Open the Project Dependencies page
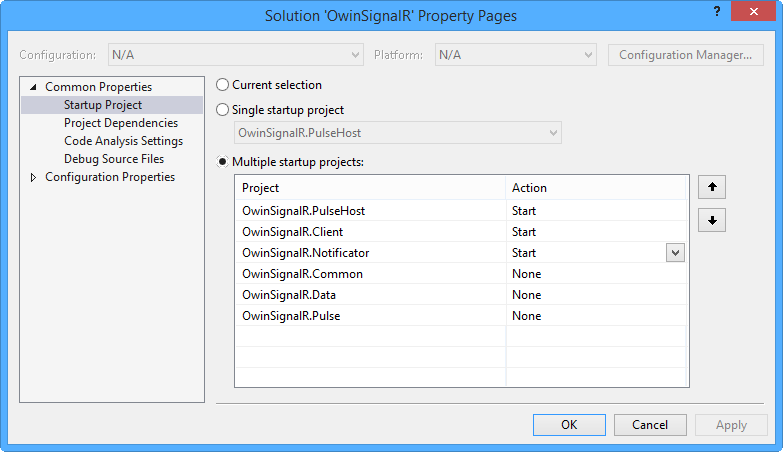Viewport: 783px width, 452px height. click(121, 123)
